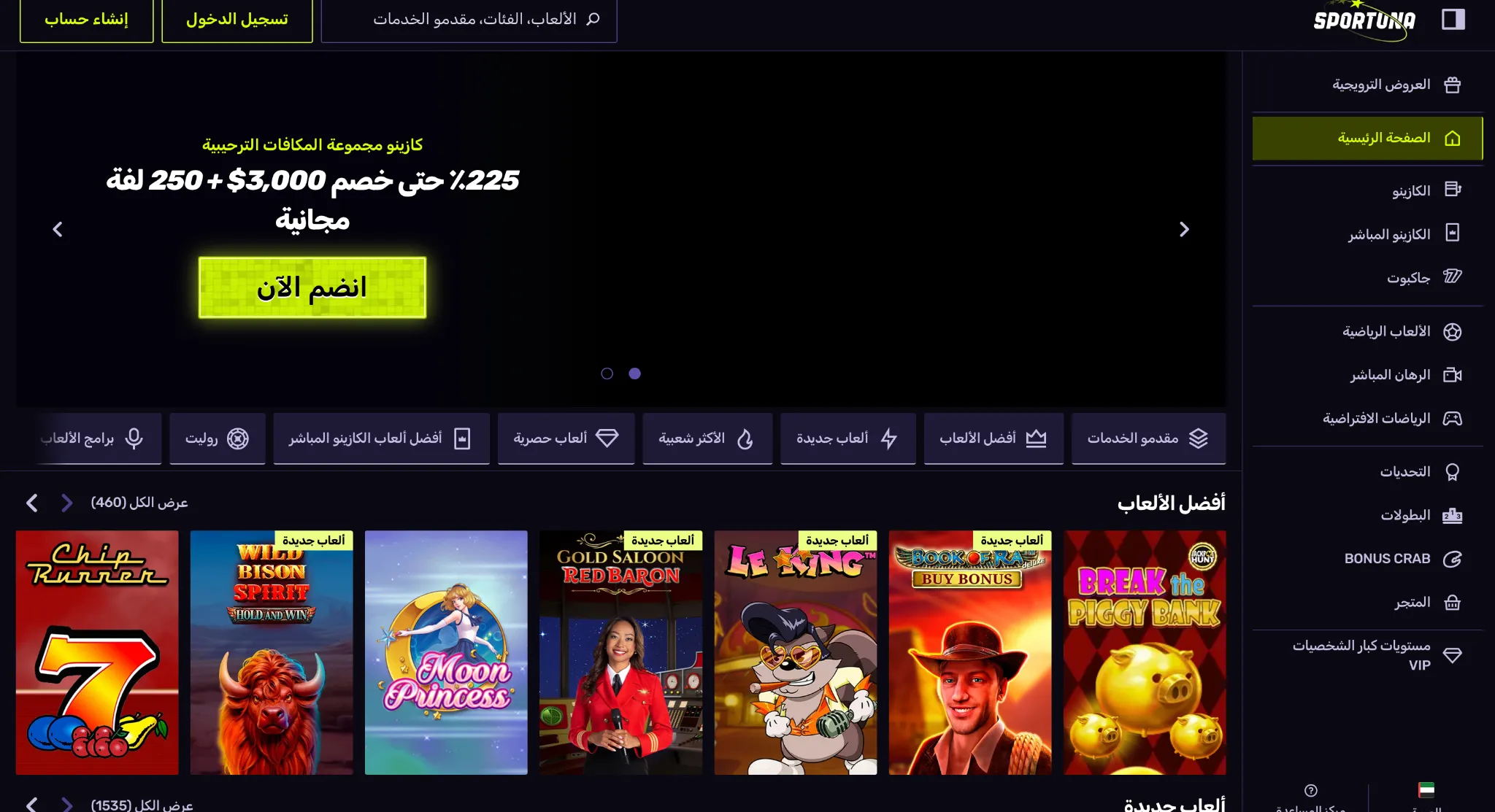Open sports via the soccer ball icon
The image size is (1495, 812).
click(x=1453, y=332)
